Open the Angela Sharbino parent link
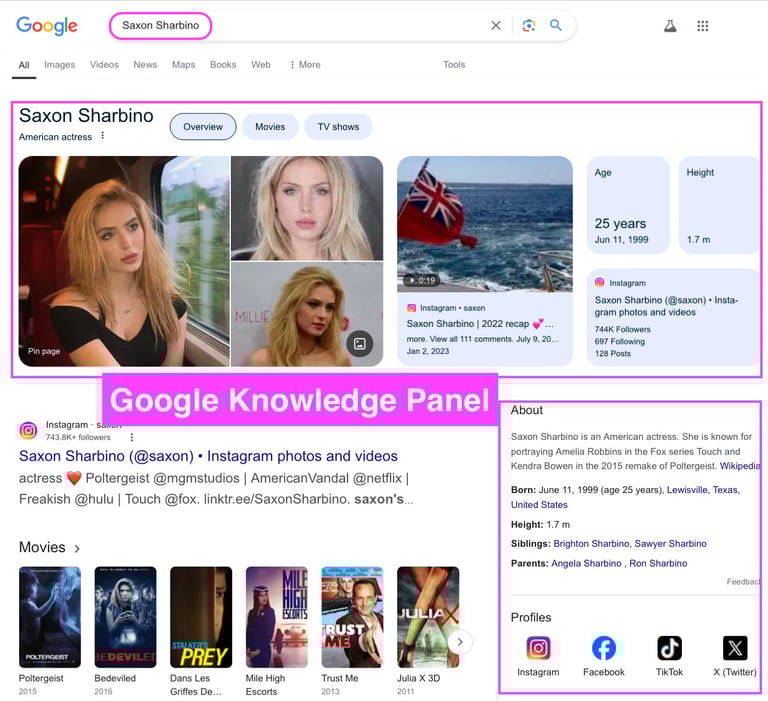The height and width of the screenshot is (701, 768). pos(586,563)
